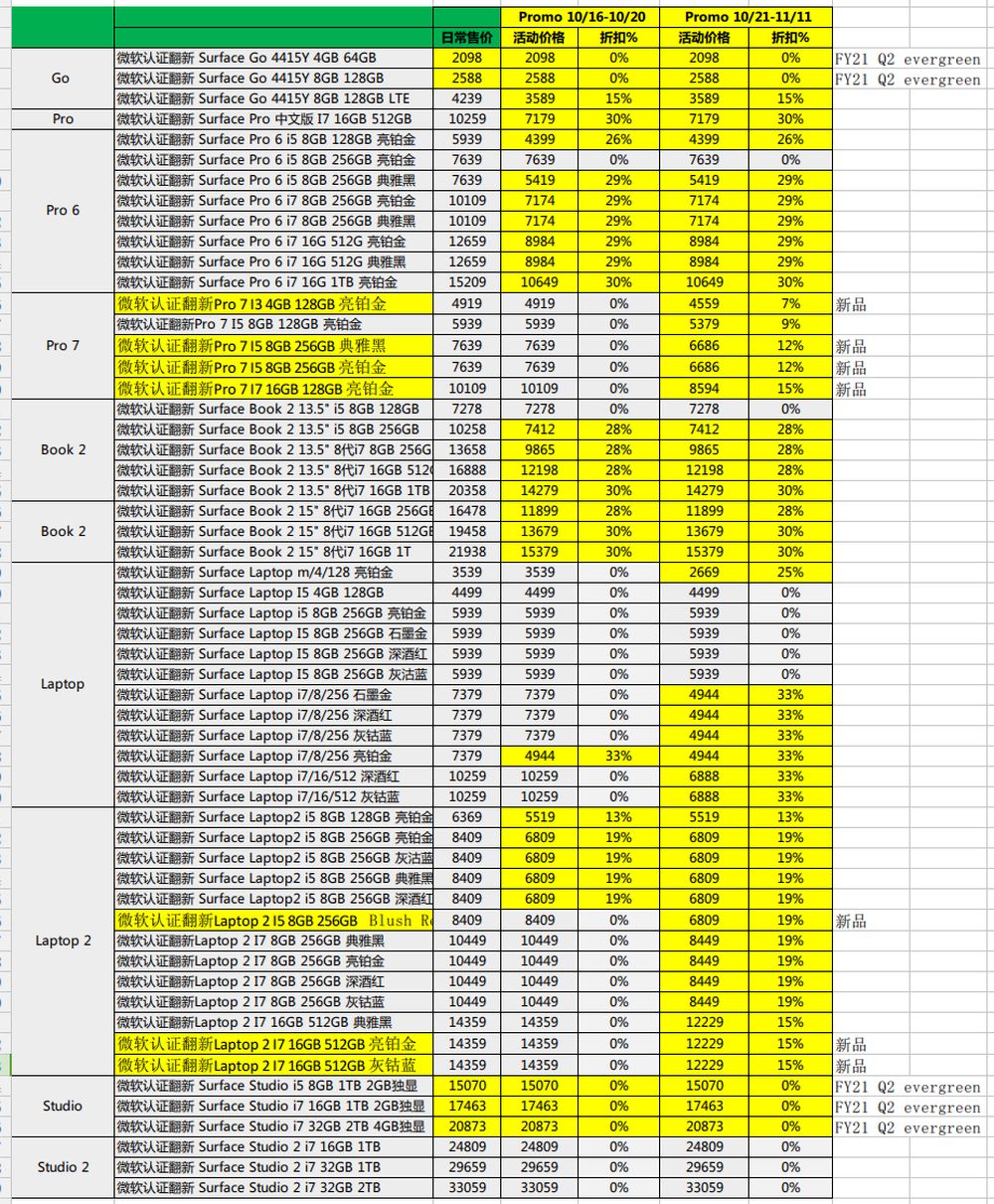
Task: Select the promo price cell "8594"
Action: point(704,388)
